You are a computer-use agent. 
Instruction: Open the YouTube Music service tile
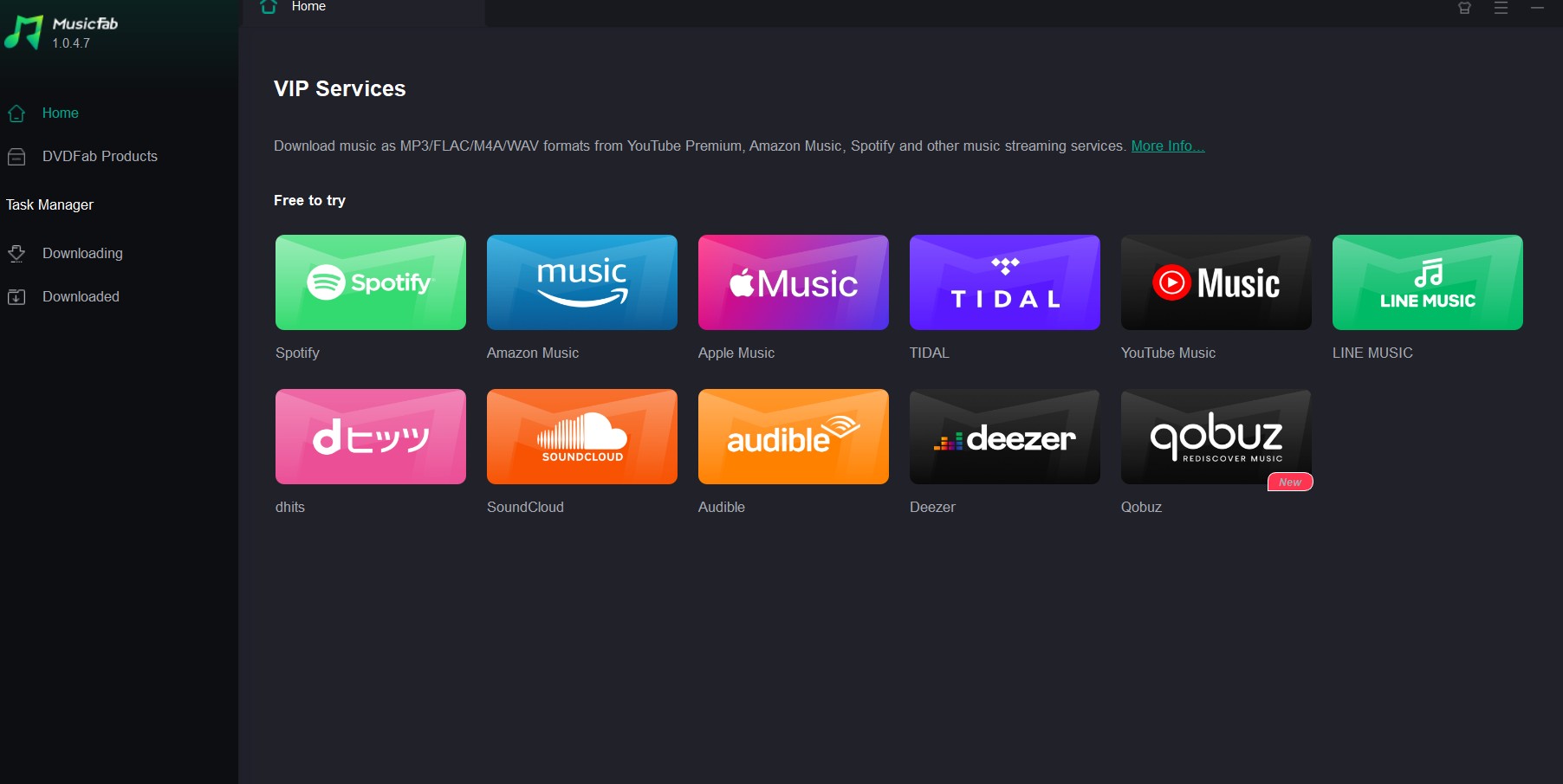tap(1216, 282)
